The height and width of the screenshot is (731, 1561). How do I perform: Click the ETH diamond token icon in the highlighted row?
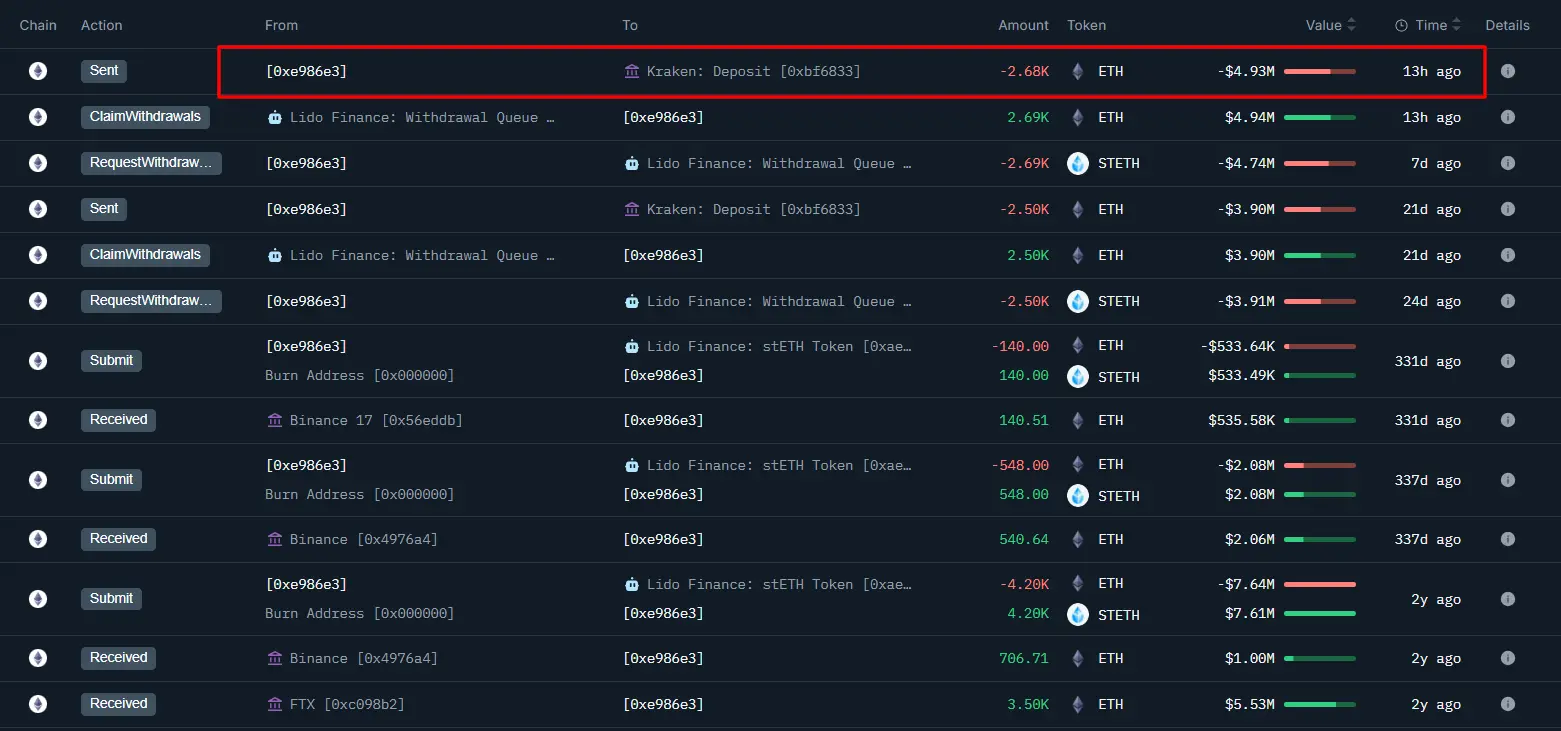click(1077, 71)
